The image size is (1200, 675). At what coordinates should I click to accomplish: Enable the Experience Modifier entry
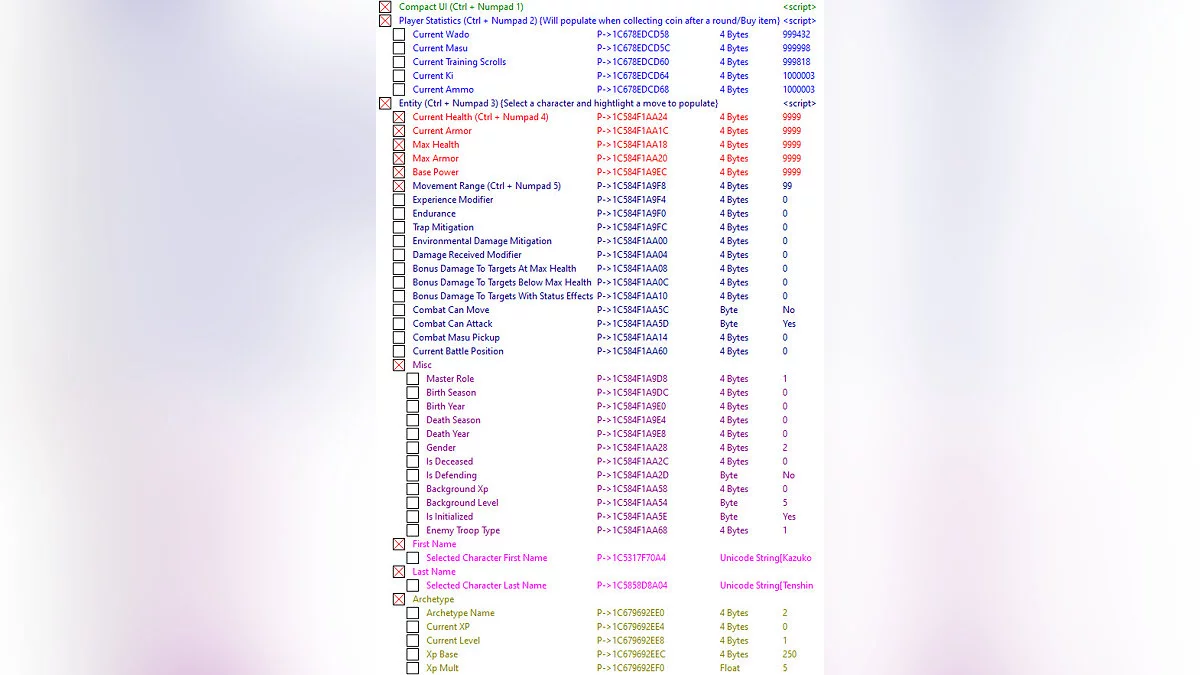[x=400, y=199]
